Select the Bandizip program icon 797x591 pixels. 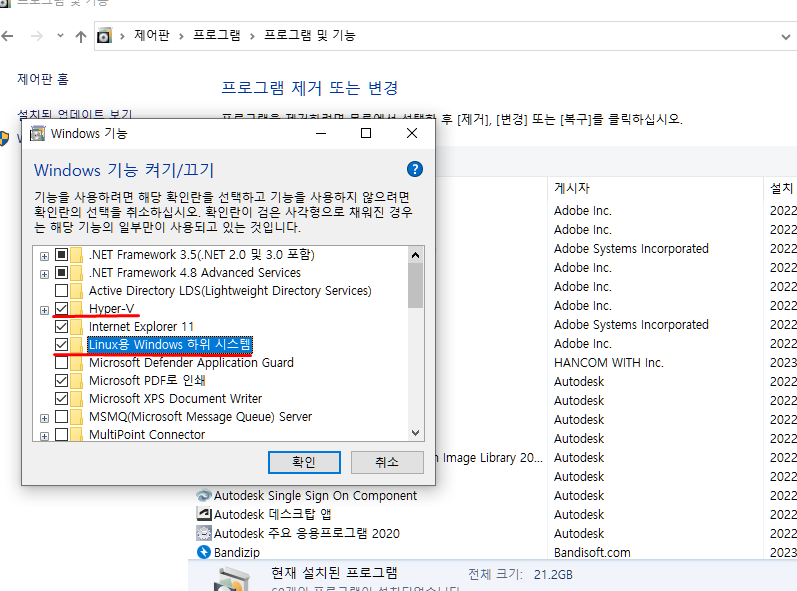[x=204, y=552]
